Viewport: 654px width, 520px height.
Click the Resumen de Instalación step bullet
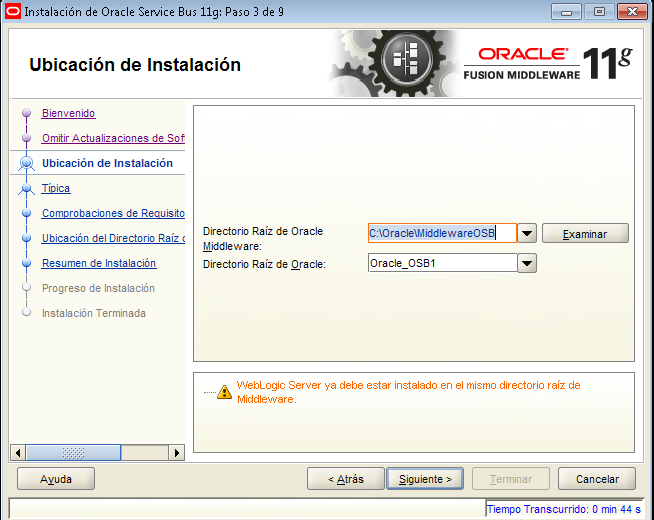(x=27, y=263)
